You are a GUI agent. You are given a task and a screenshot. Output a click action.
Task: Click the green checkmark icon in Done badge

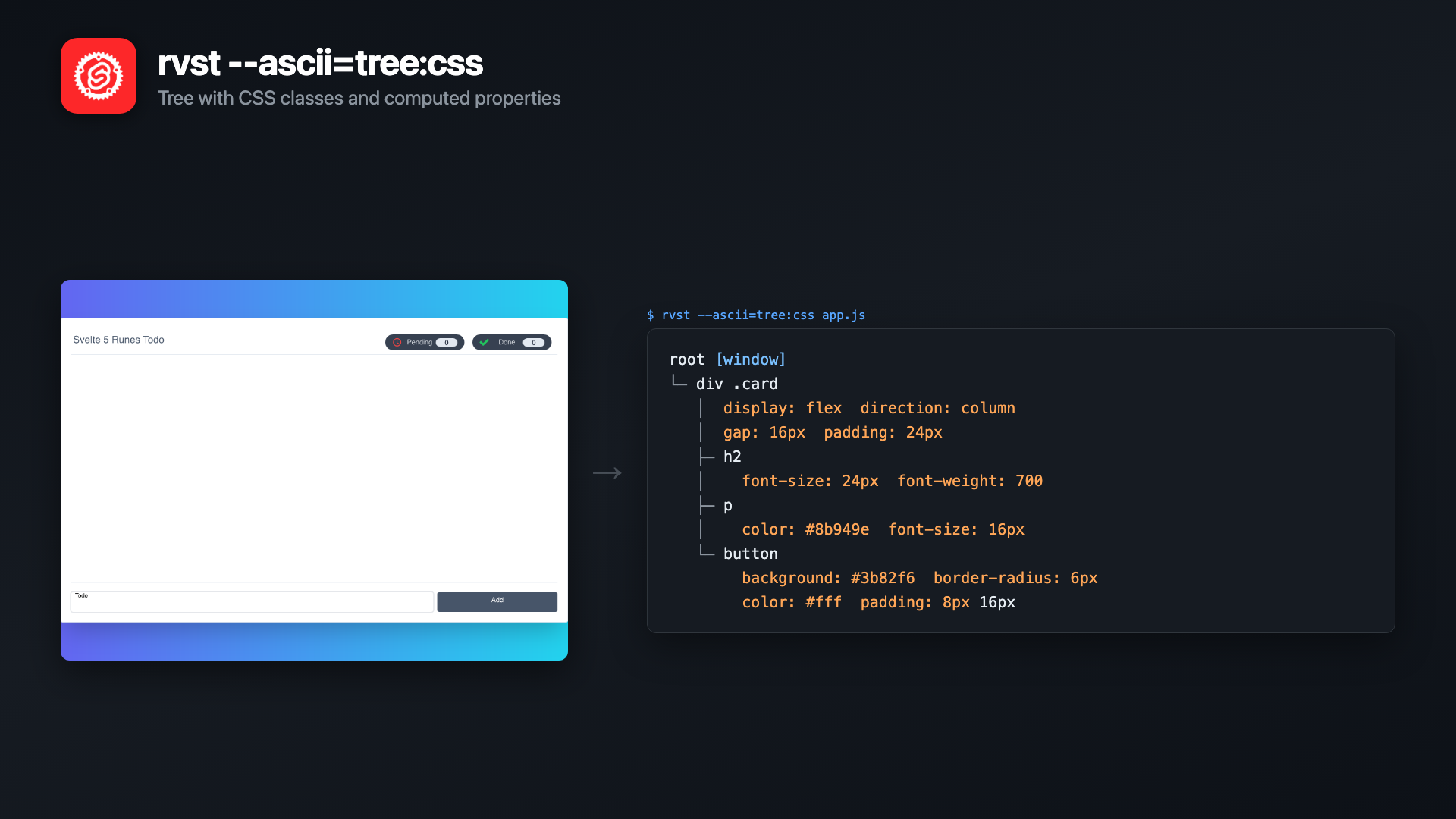click(484, 343)
